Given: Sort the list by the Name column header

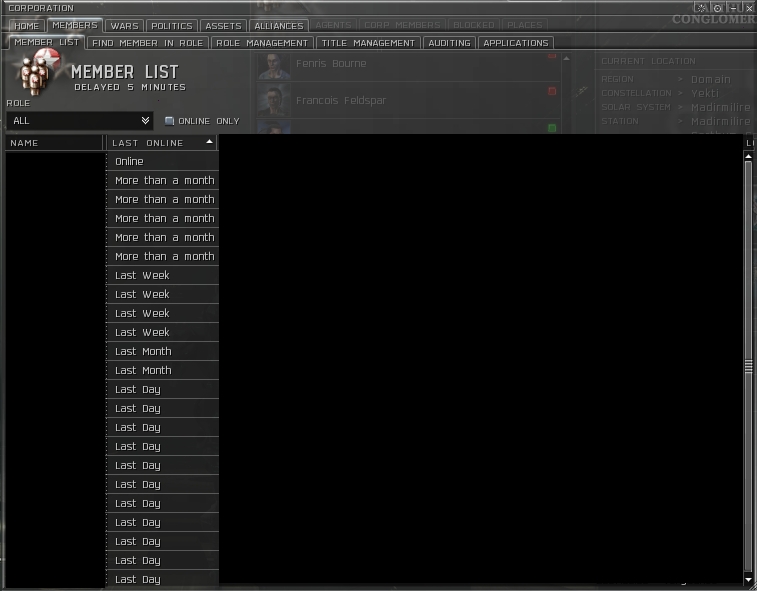Looking at the screenshot, I should click(x=54, y=143).
